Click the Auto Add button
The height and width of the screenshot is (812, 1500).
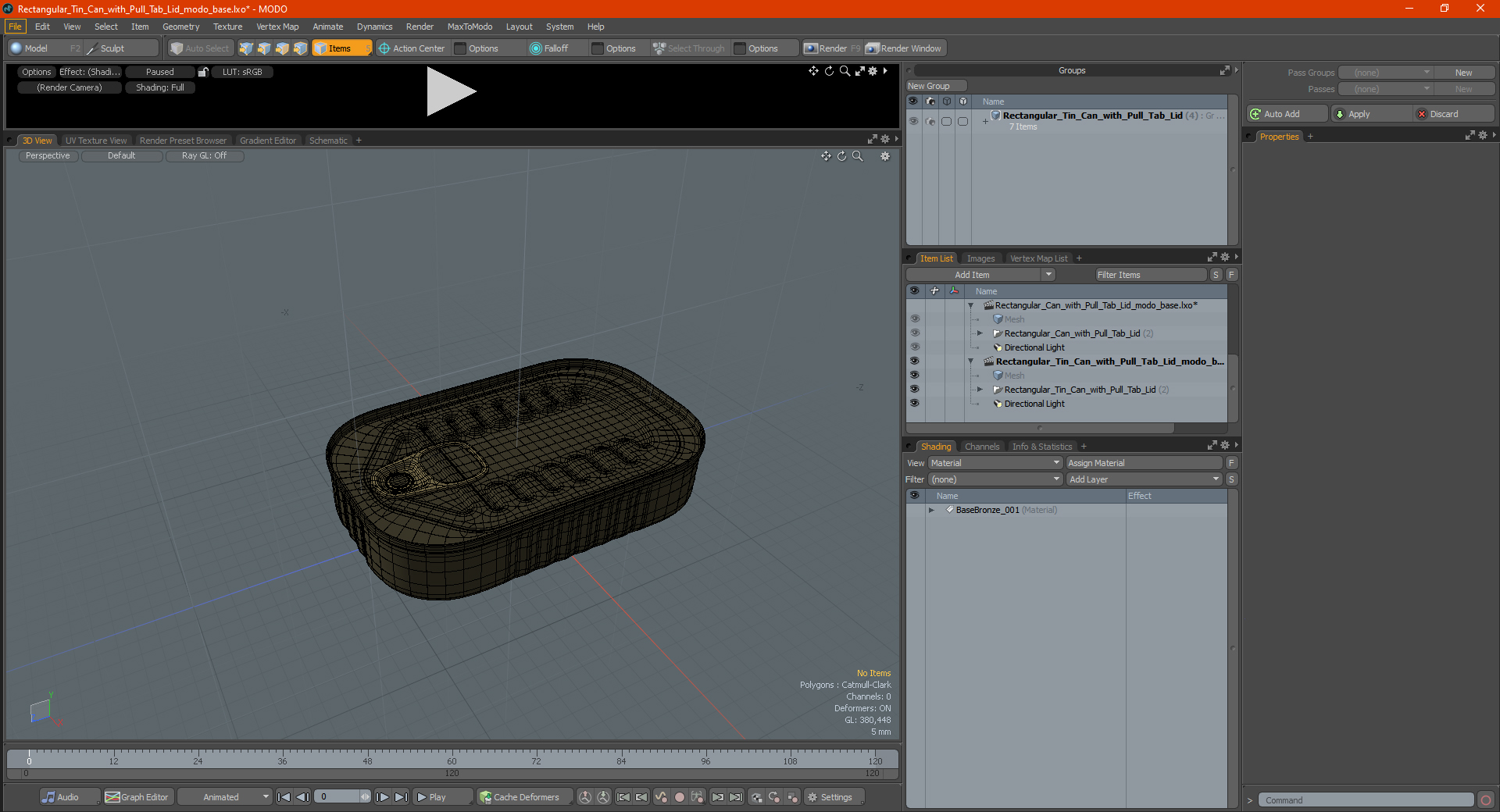coord(1287,114)
